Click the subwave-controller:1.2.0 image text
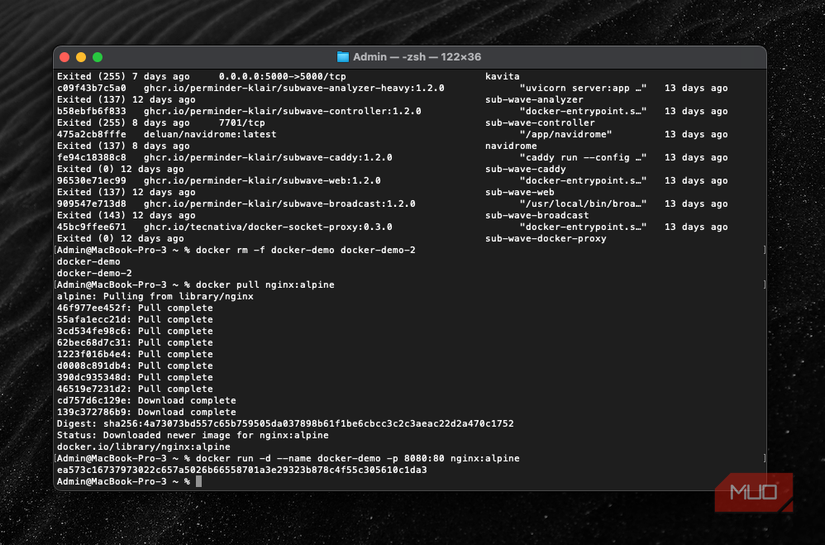Image resolution: width=825 pixels, height=545 pixels. [x=351, y=111]
